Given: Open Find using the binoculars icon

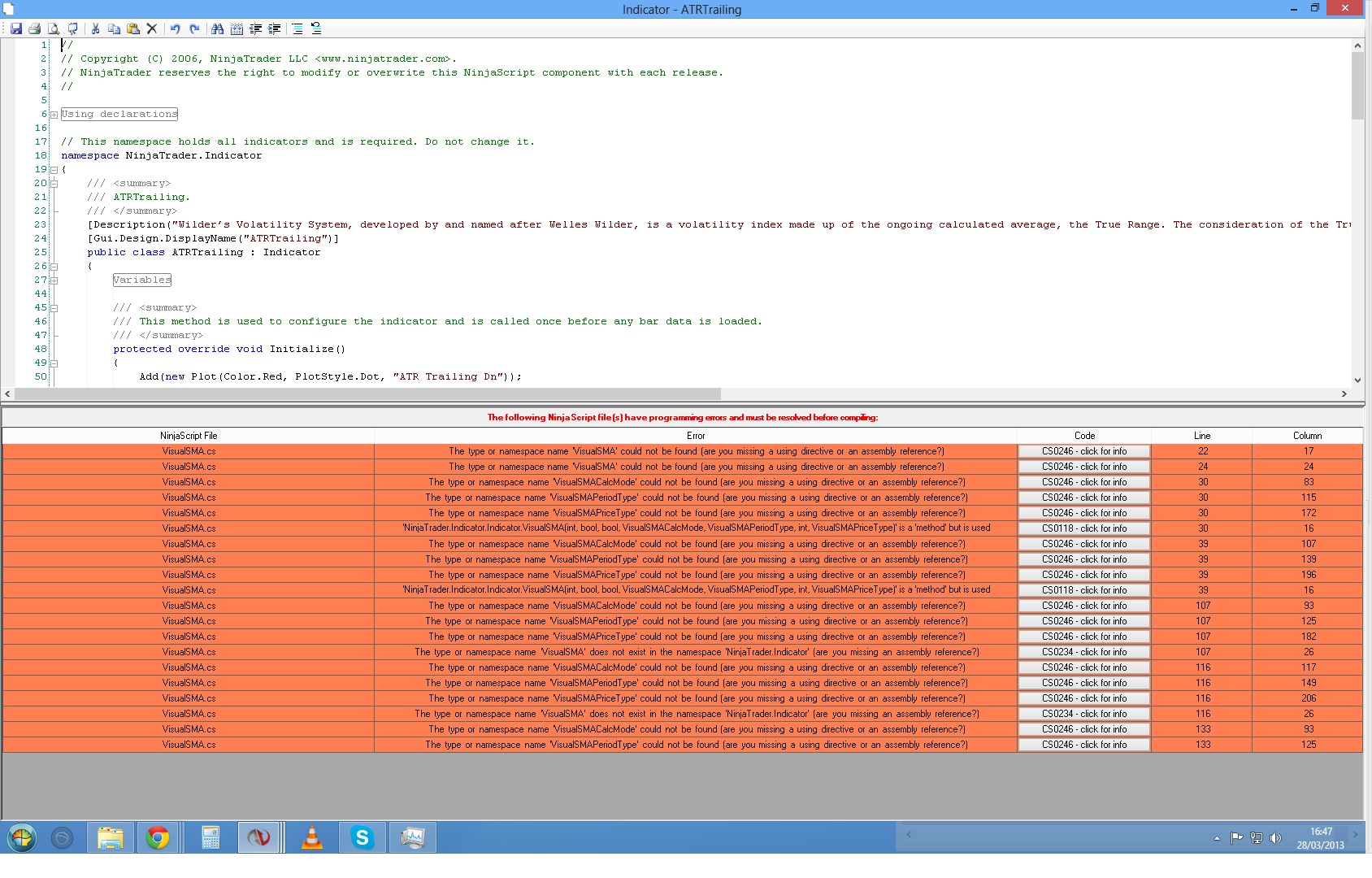Looking at the screenshot, I should pos(217,28).
